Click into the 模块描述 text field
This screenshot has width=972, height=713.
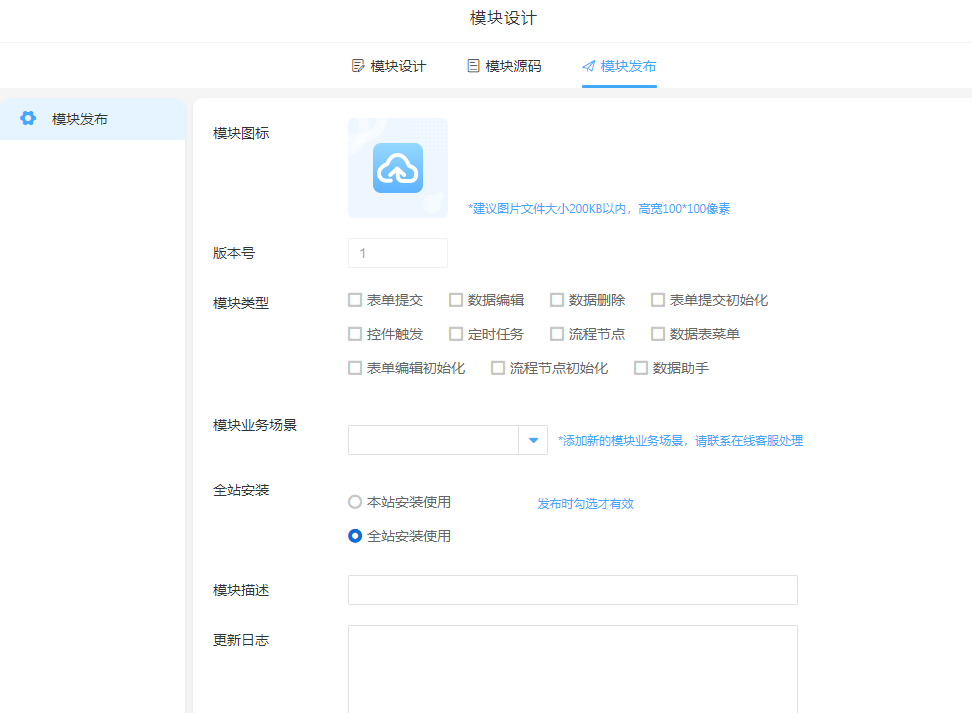point(572,590)
